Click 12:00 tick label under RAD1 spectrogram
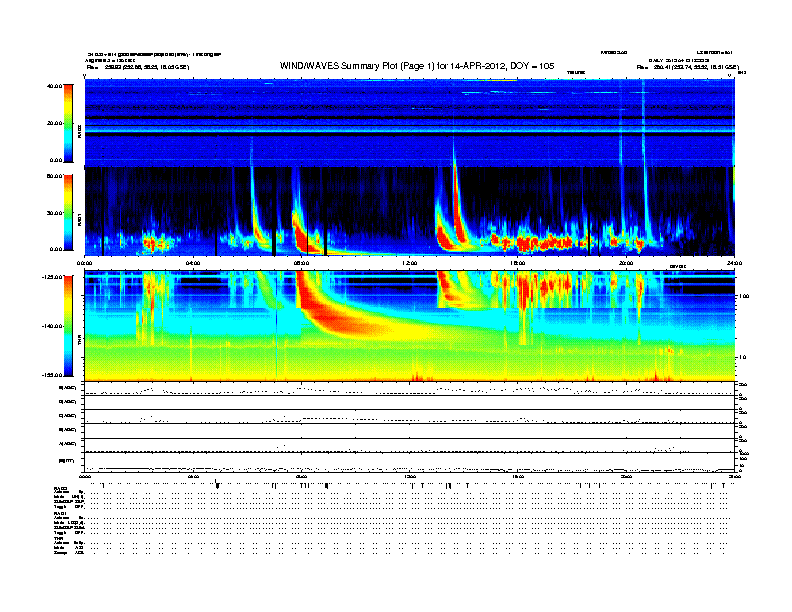792x612 pixels. point(410,263)
